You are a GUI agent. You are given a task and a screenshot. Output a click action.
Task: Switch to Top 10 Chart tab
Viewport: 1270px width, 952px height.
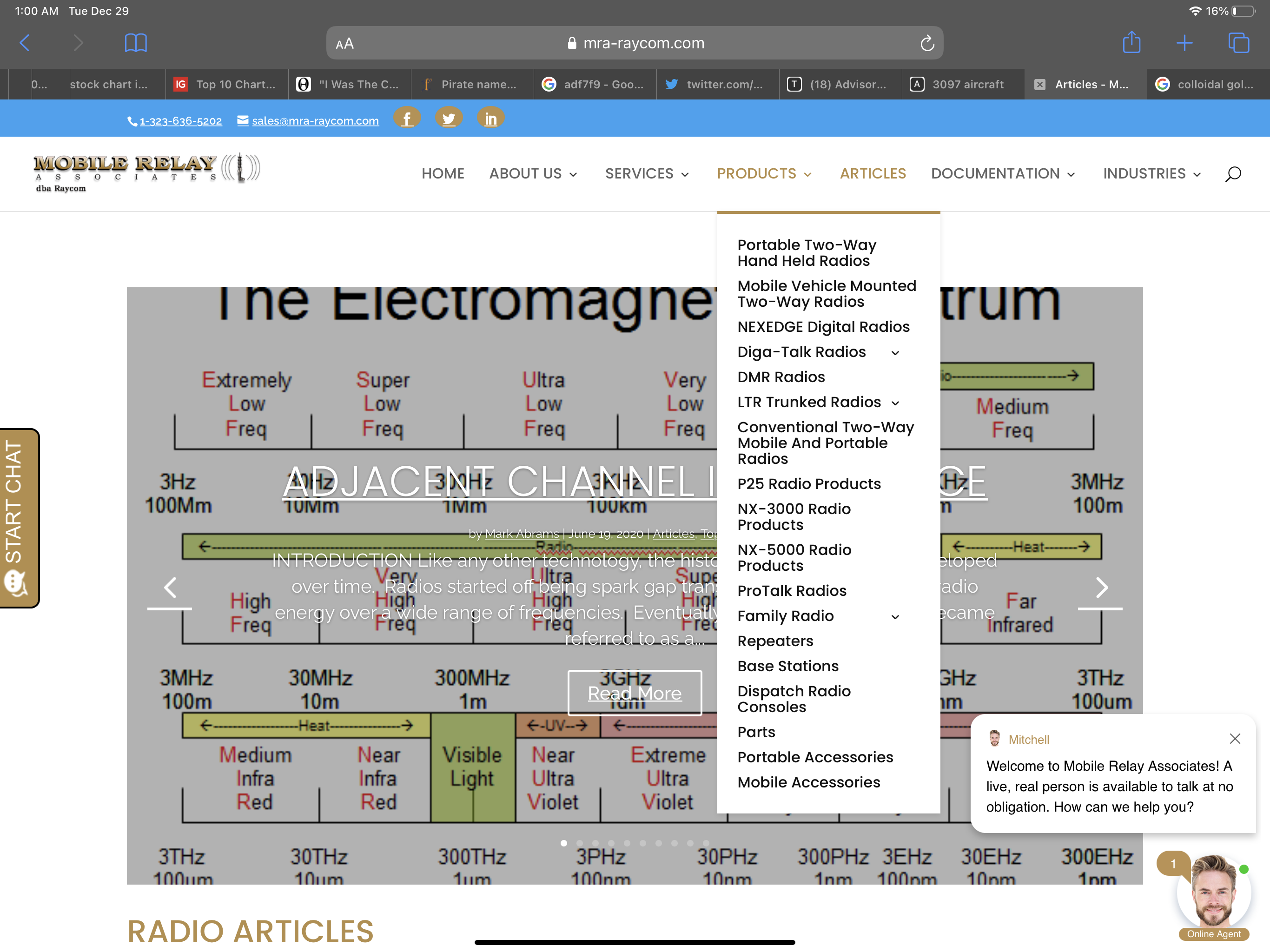(227, 85)
